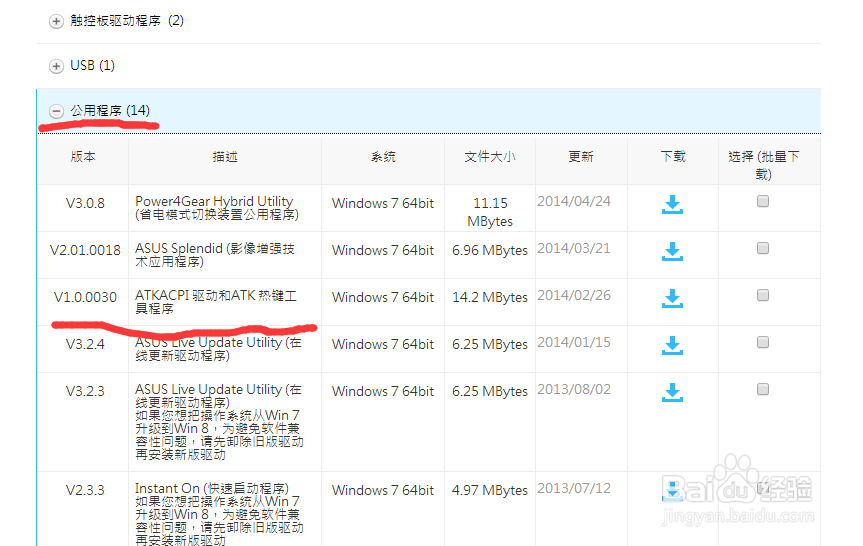Click update date 2014/01/15
Viewport: 863px width, 546px height.
pos(574,342)
